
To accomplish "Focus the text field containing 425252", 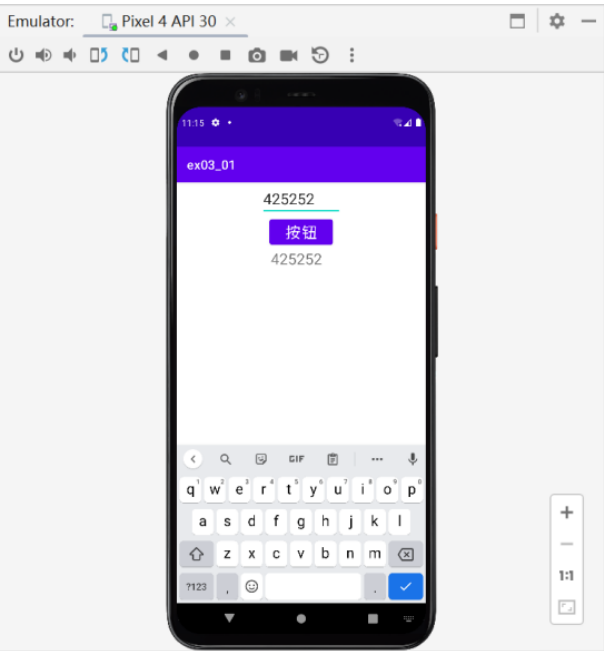I will (301, 200).
